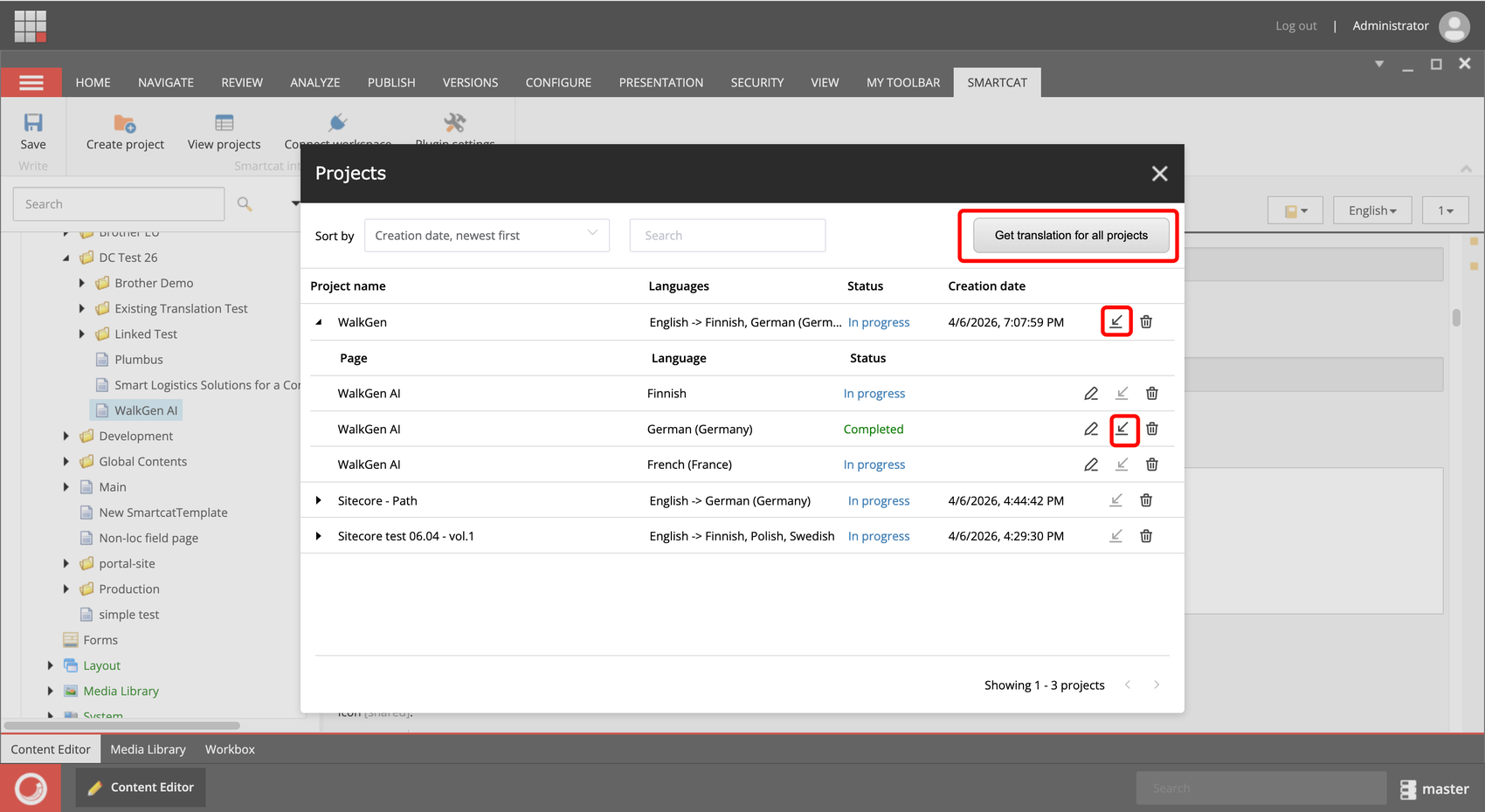The image size is (1485, 812).
Task: Collapse the WalkGen project row
Action: tap(319, 322)
